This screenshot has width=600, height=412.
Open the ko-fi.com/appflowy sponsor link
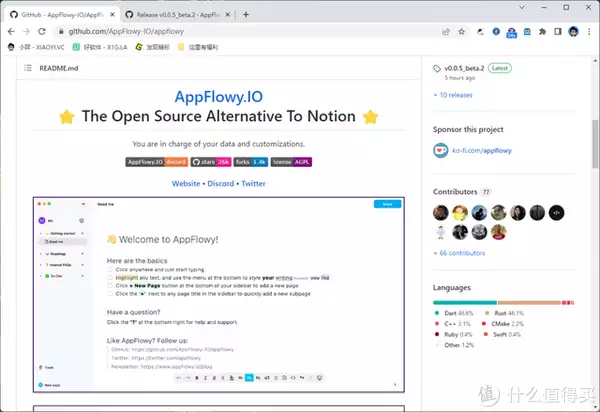[482, 151]
